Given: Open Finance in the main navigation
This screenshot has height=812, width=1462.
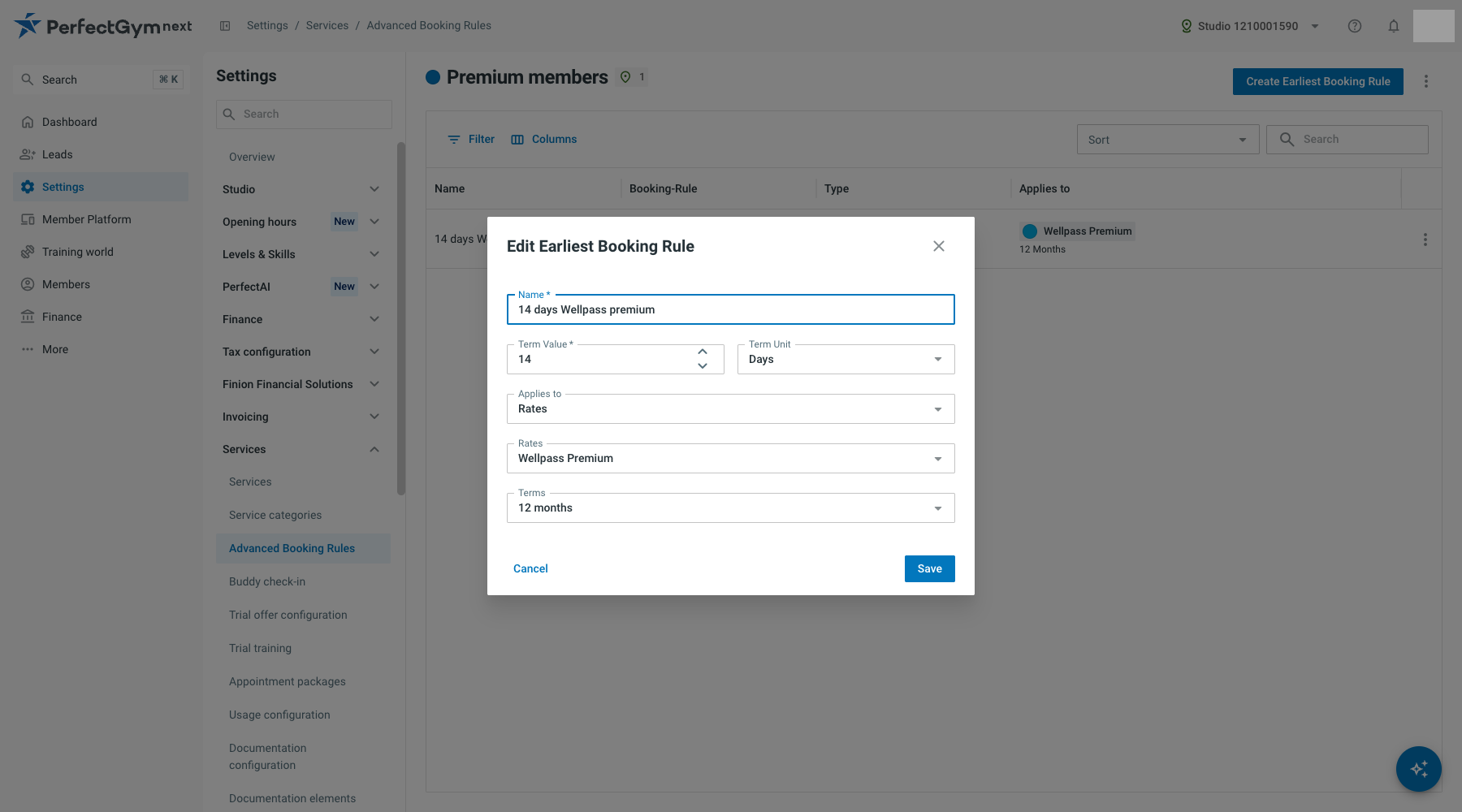Looking at the screenshot, I should (101, 317).
